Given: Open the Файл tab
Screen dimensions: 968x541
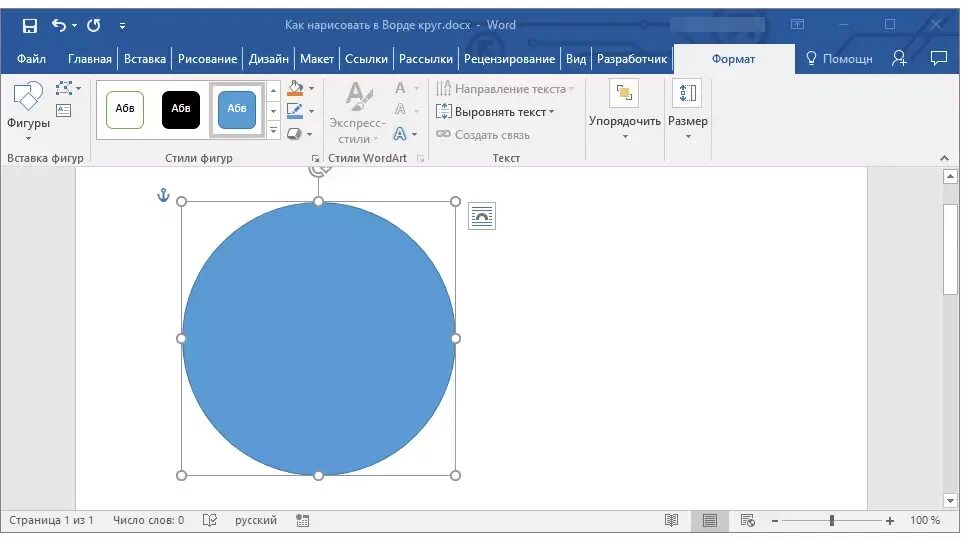Looking at the screenshot, I should pyautogui.click(x=31, y=59).
